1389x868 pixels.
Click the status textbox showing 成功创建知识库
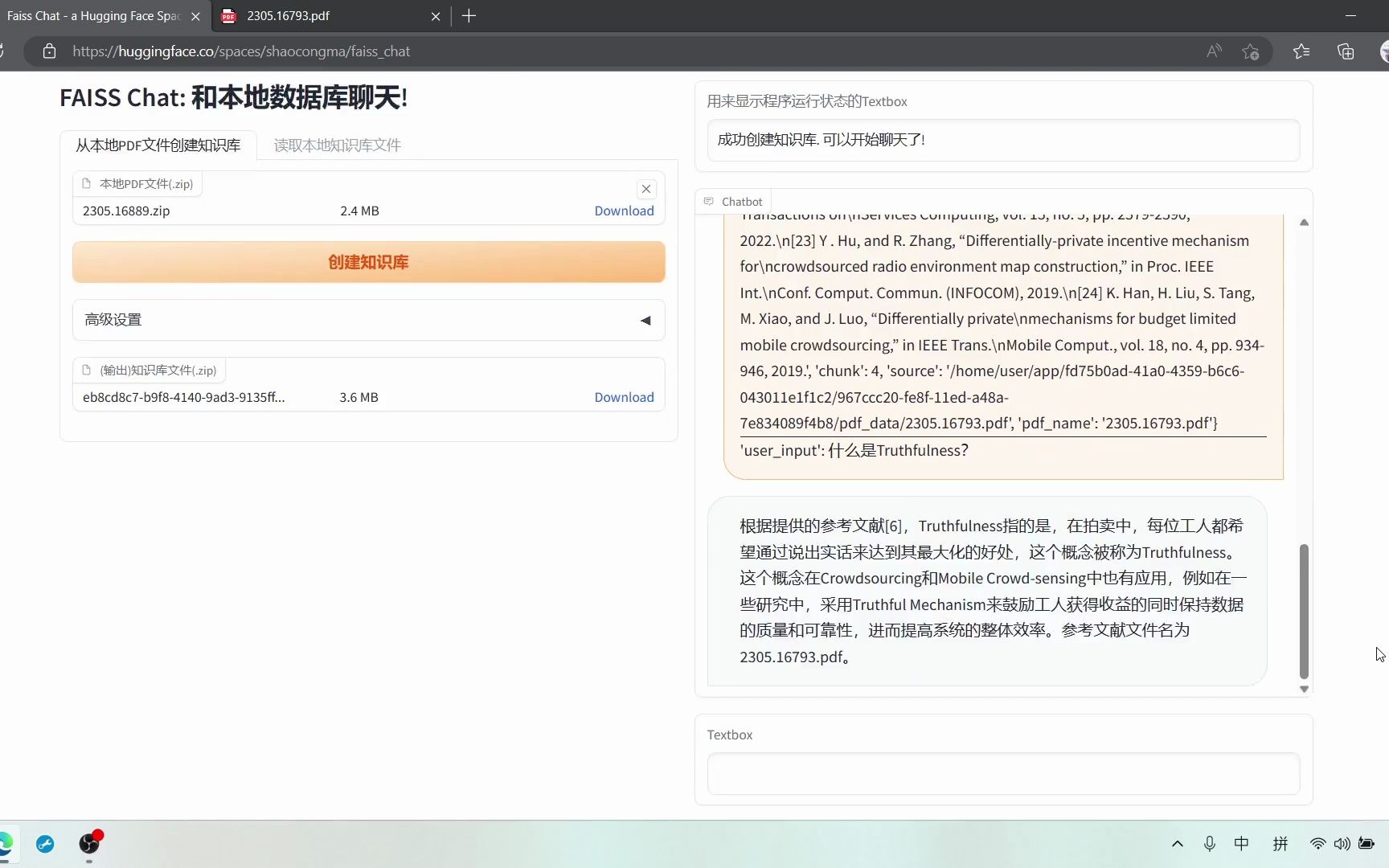pos(1003,140)
